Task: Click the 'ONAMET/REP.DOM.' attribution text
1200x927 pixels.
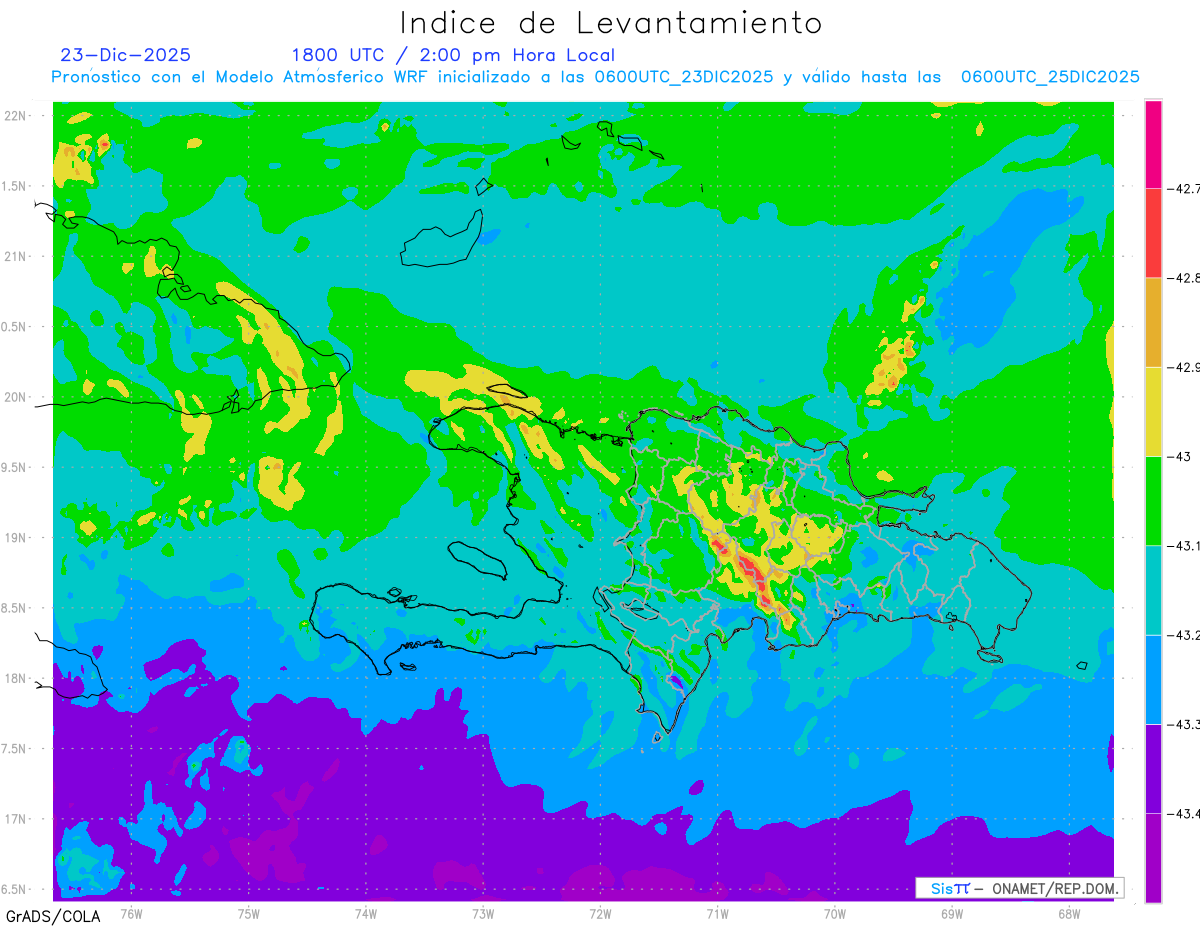Action: (x=1054, y=888)
